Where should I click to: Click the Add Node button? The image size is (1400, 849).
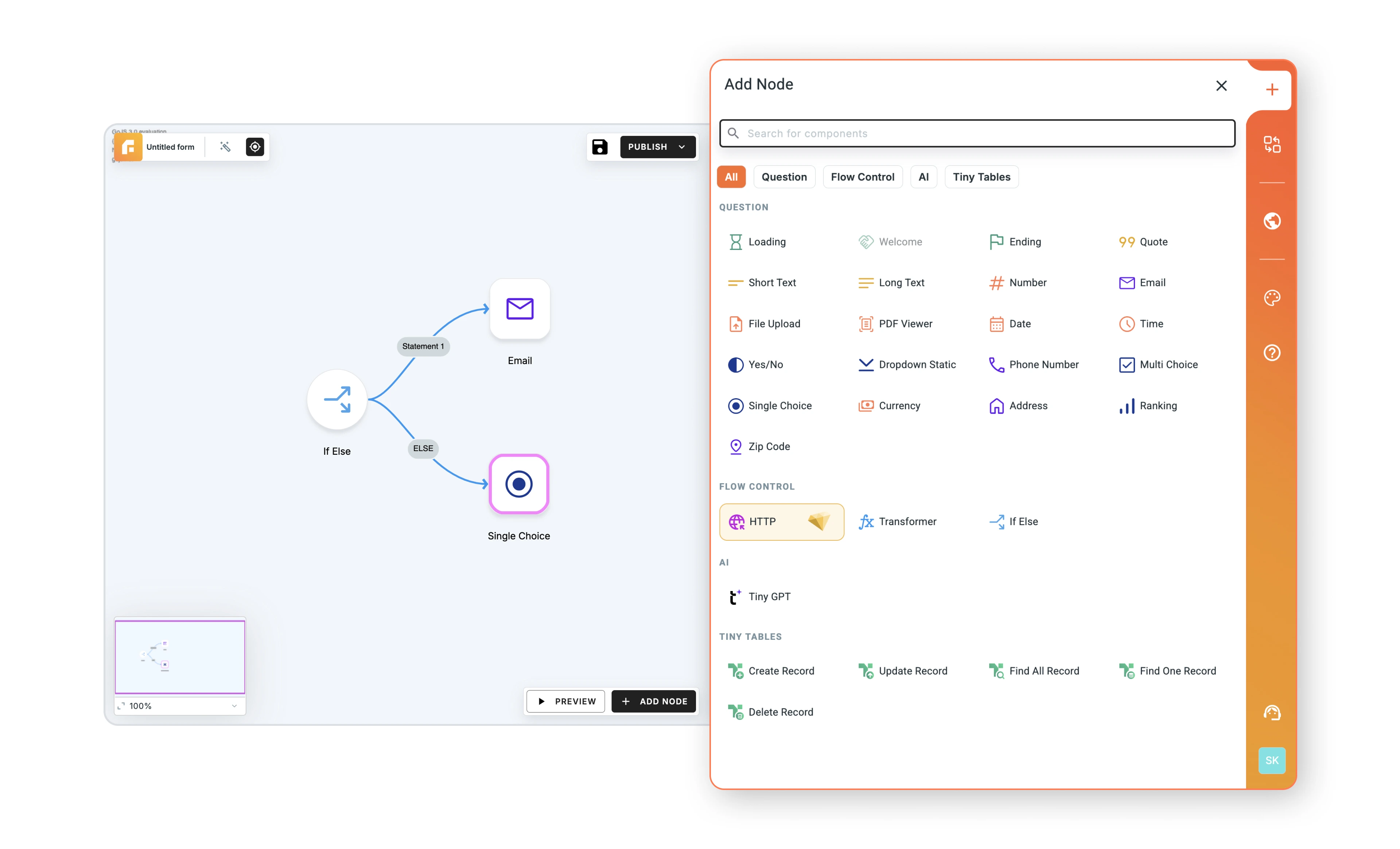tap(654, 701)
